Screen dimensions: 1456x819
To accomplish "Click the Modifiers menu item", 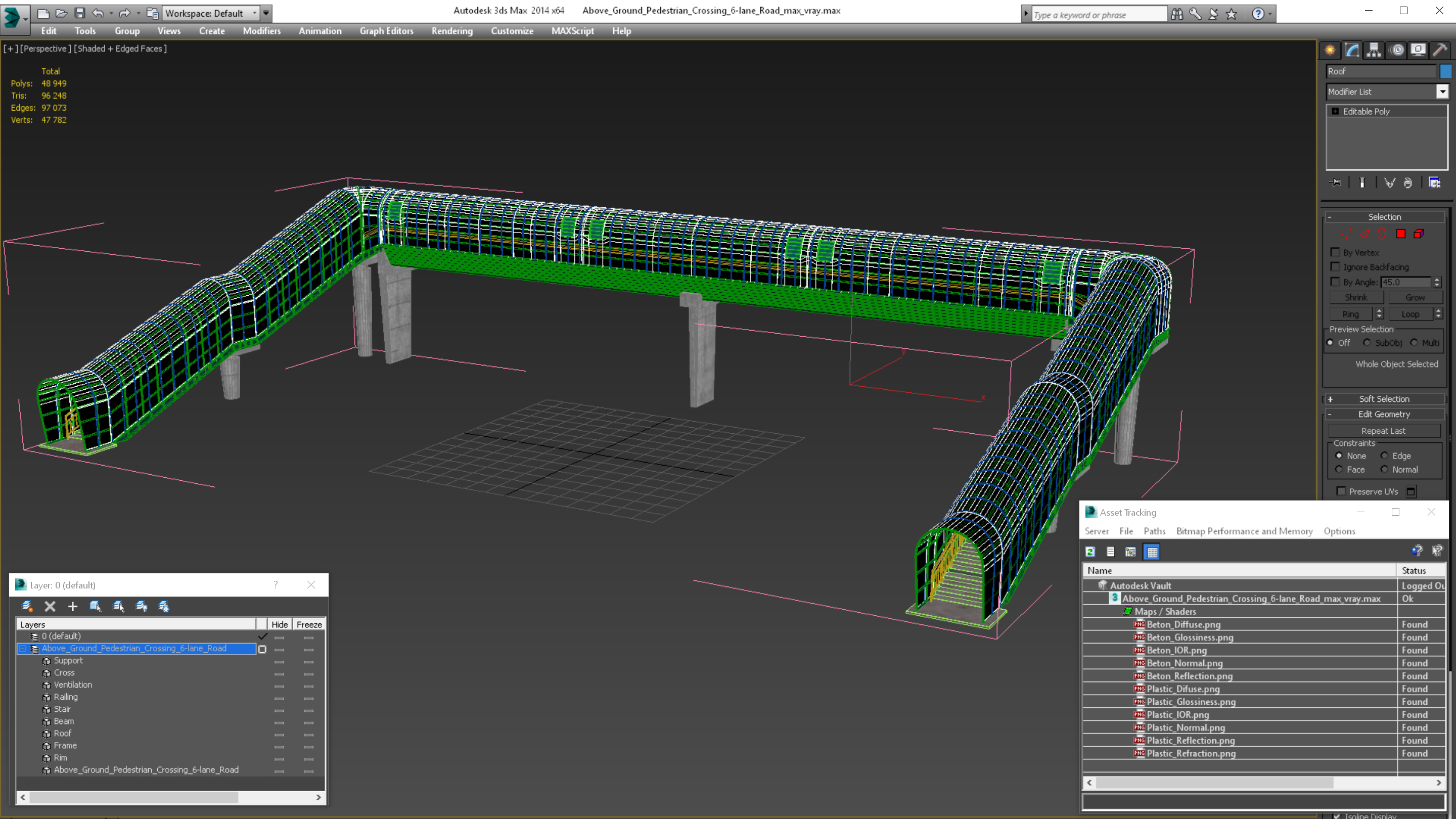I will pos(261,31).
